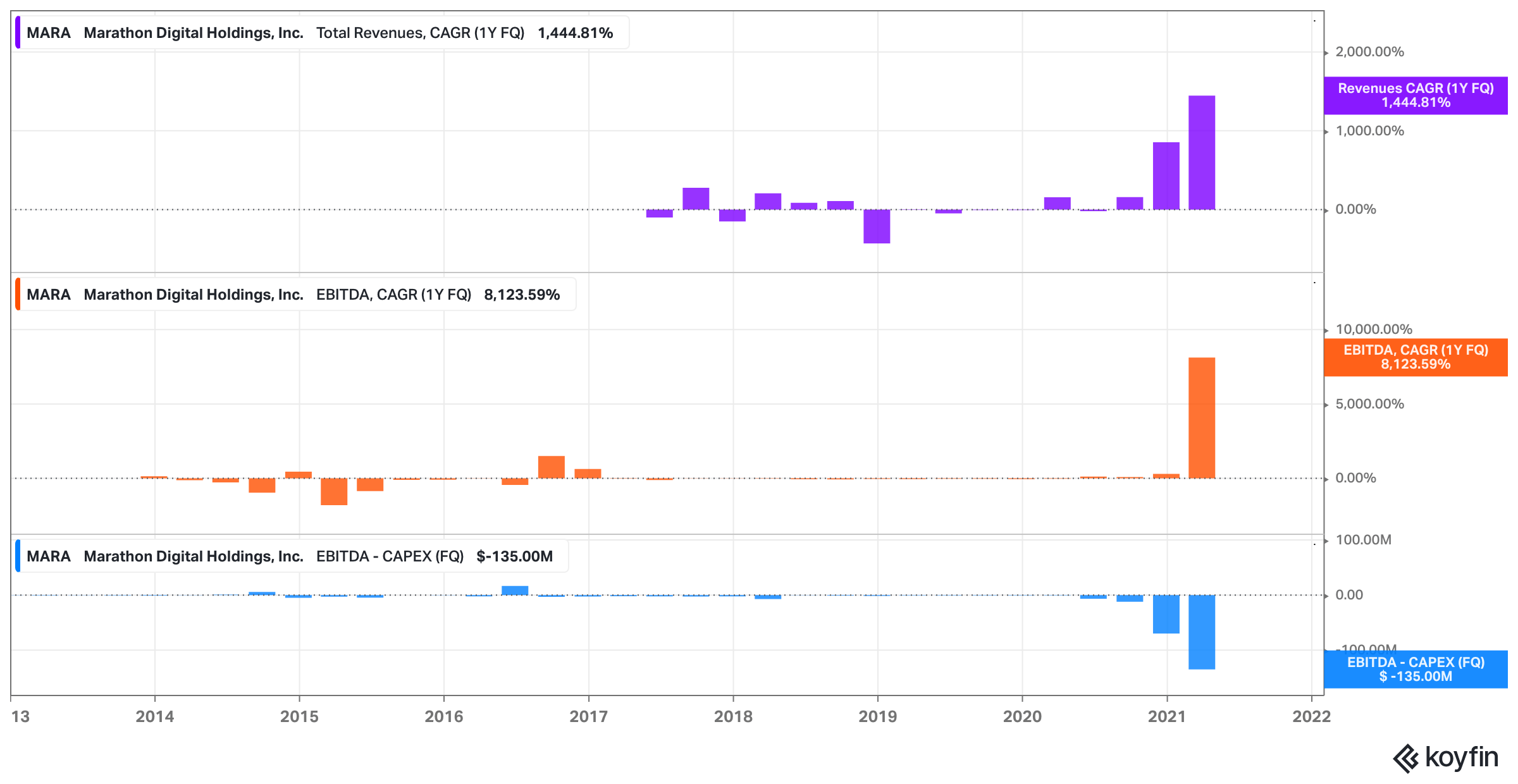Click the 1,444.81% value in the revenues legend
The height and width of the screenshot is (784, 1518).
tap(575, 33)
